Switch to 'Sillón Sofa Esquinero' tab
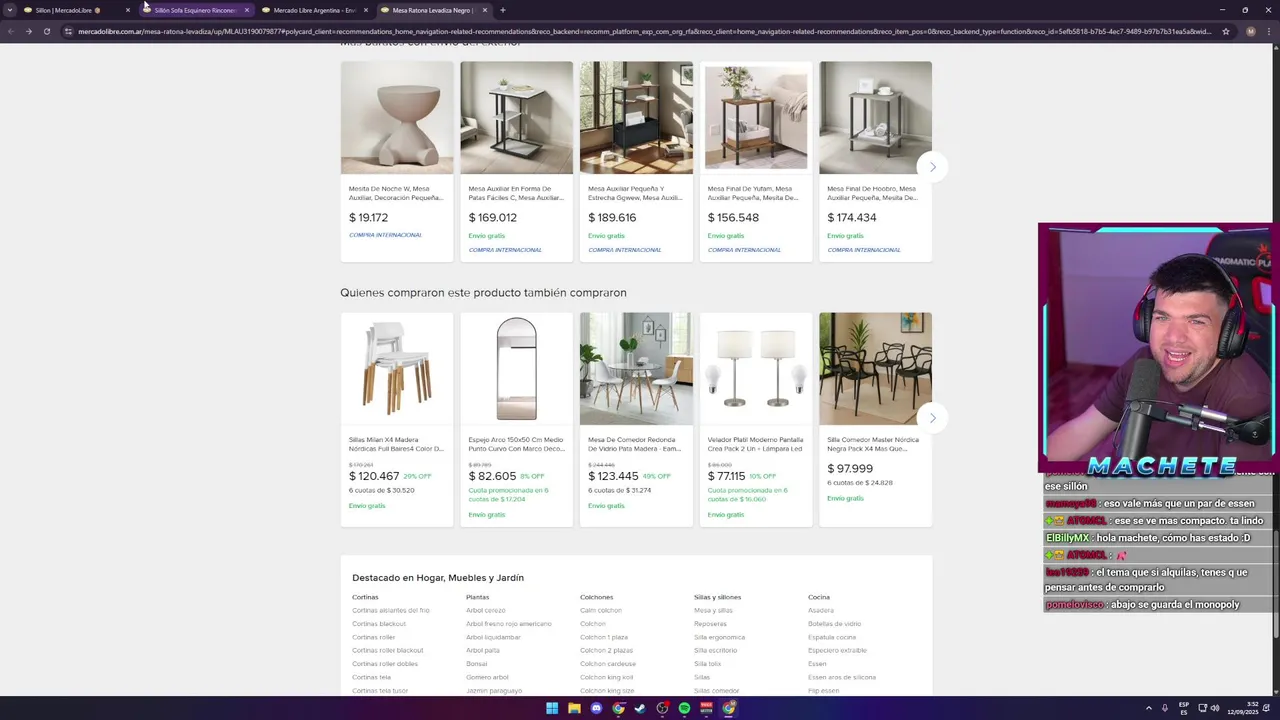This screenshot has height=720, width=1280. click(x=195, y=10)
